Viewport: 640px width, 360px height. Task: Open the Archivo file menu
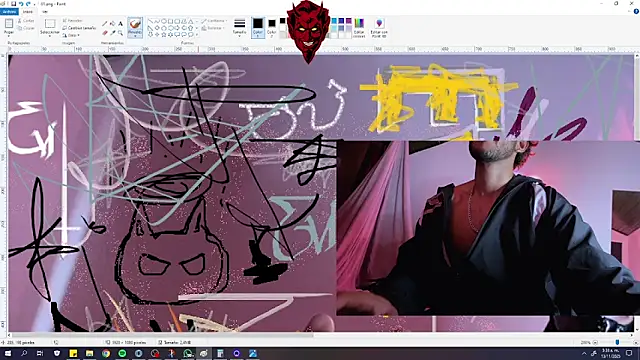pyautogui.click(x=9, y=12)
